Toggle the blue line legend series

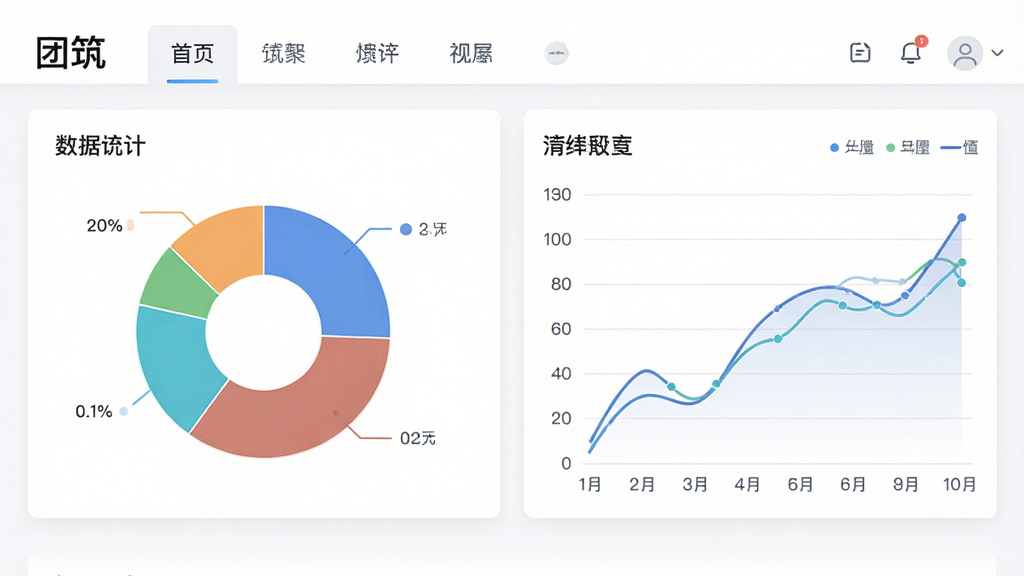[x=959, y=148]
